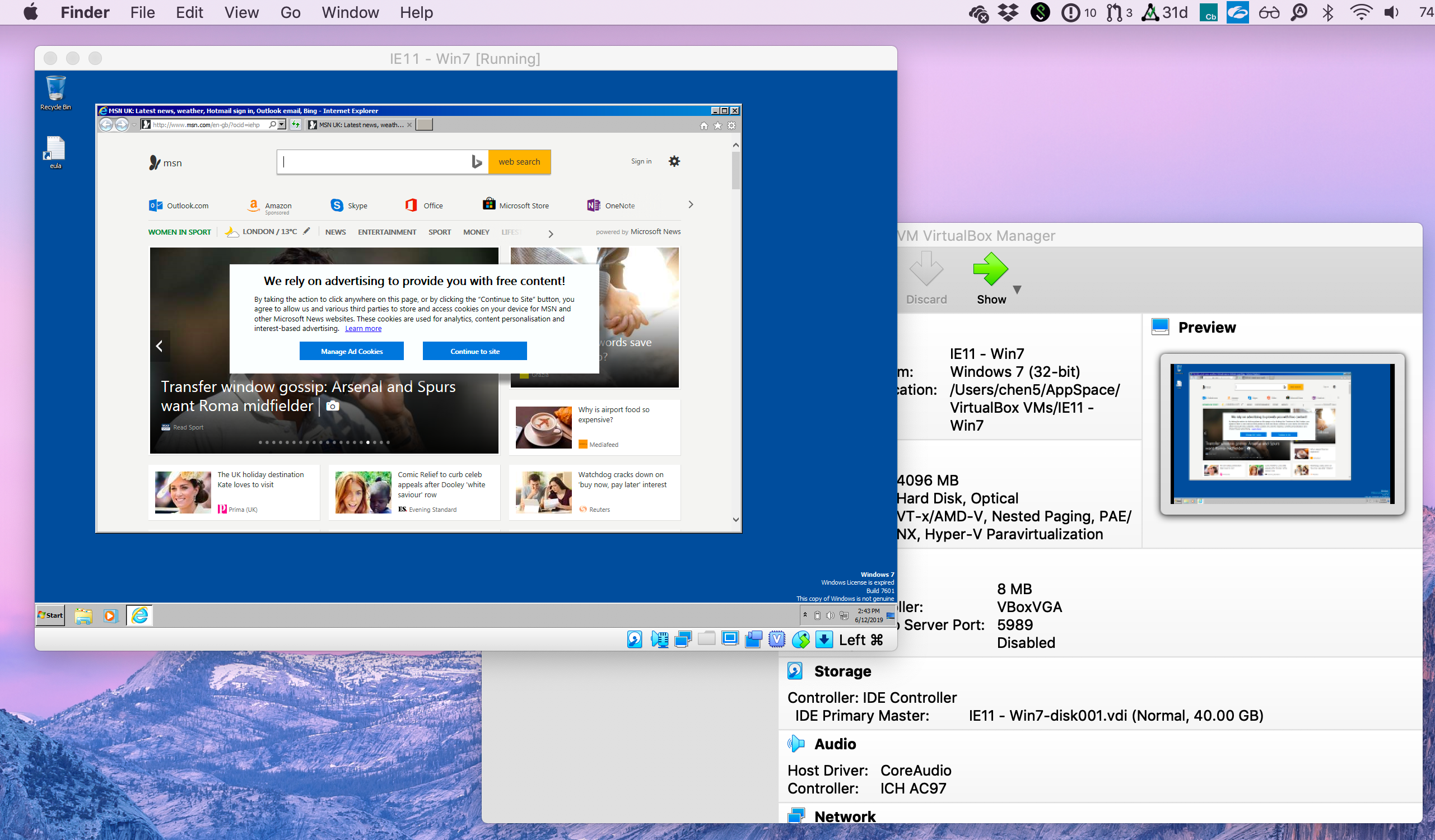This screenshot has height=840, width=1435.
Task: Expand the Show button dropdown arrow
Action: pos(1017,290)
